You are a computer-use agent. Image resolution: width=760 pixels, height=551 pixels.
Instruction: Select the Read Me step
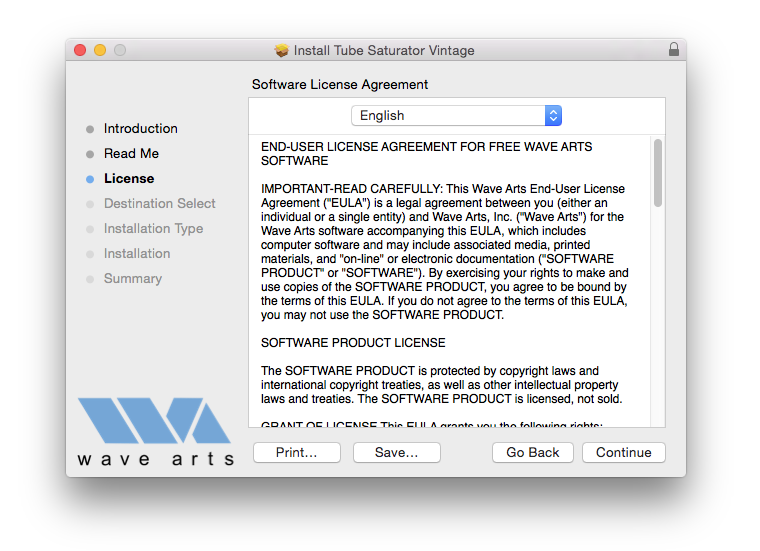(x=131, y=154)
